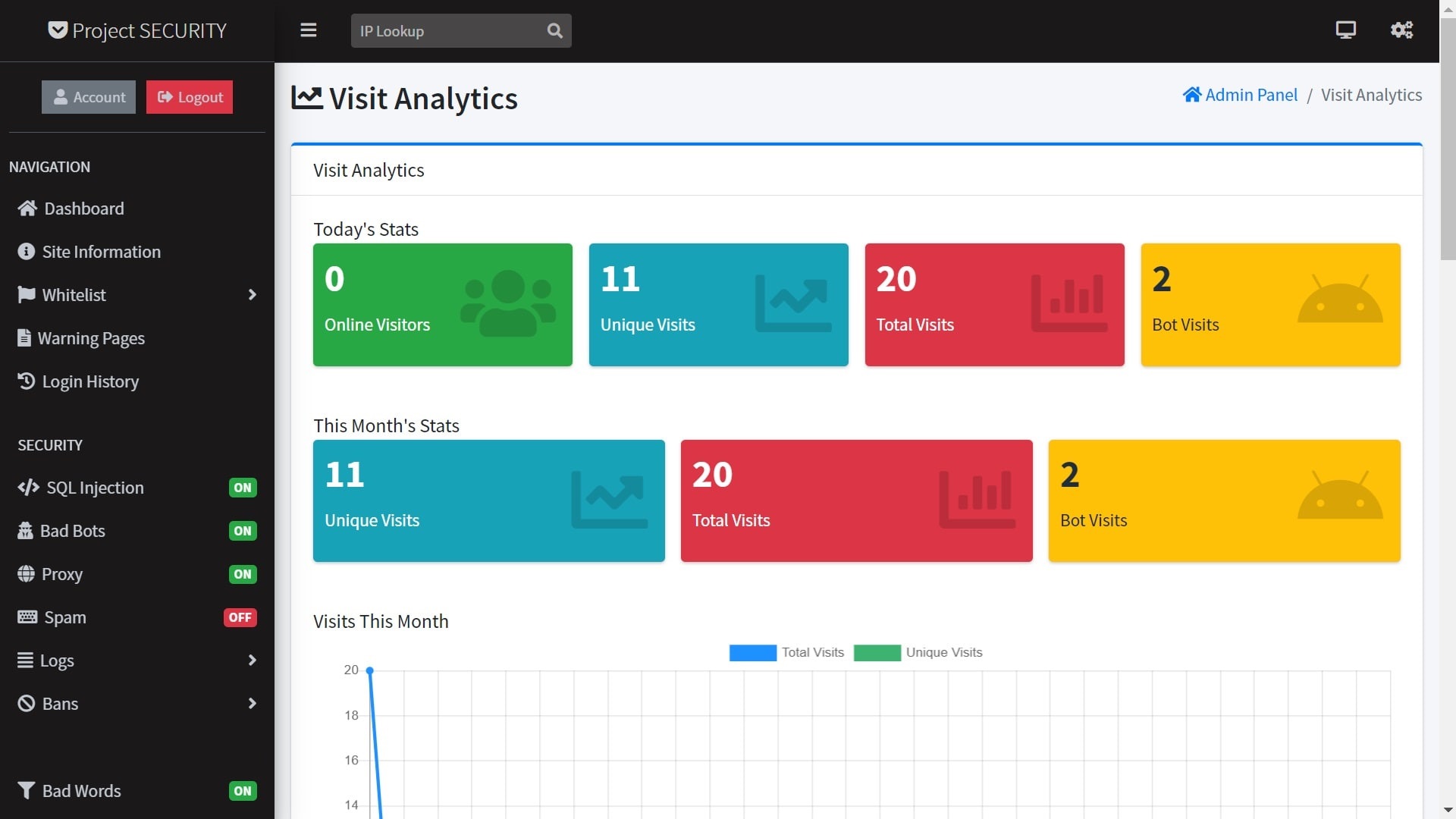
Task: Select Visit Analytics in the breadcrumb
Action: [x=1371, y=95]
